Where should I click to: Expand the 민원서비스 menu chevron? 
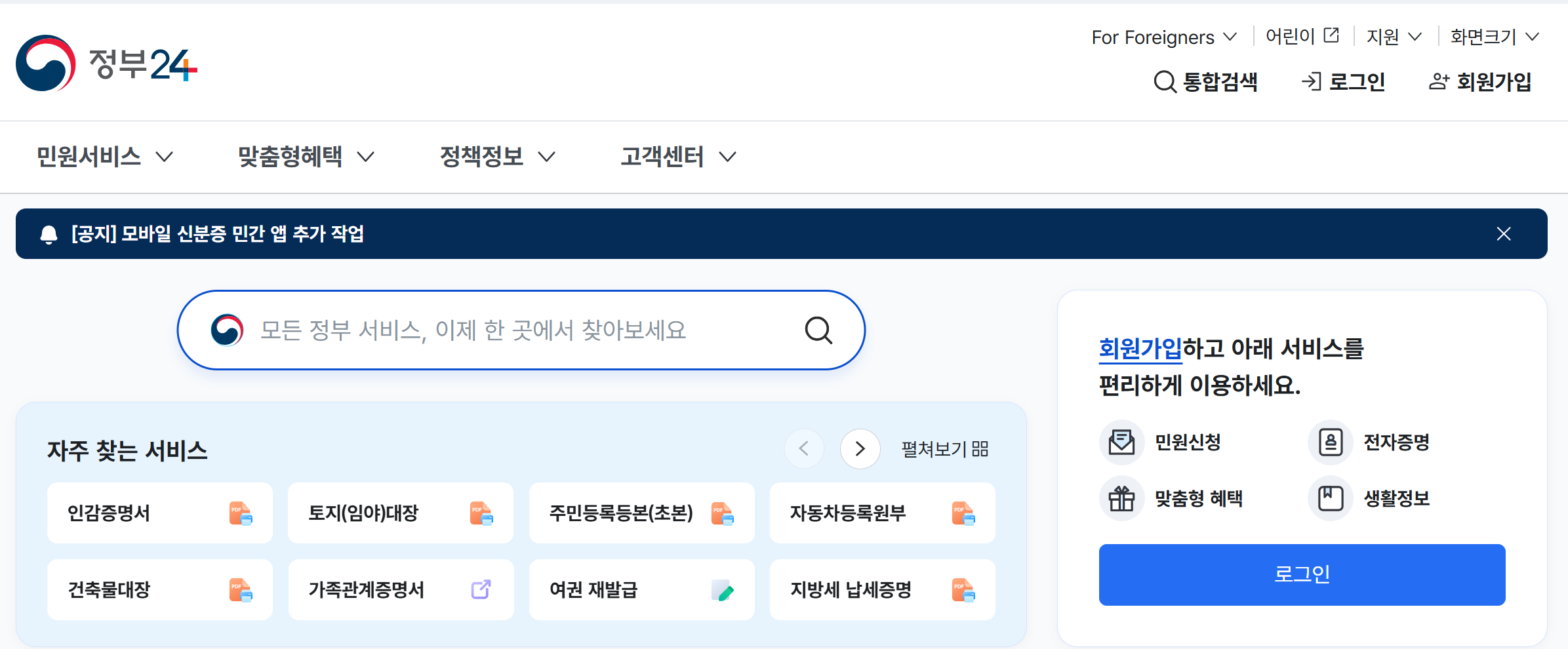pos(165,157)
